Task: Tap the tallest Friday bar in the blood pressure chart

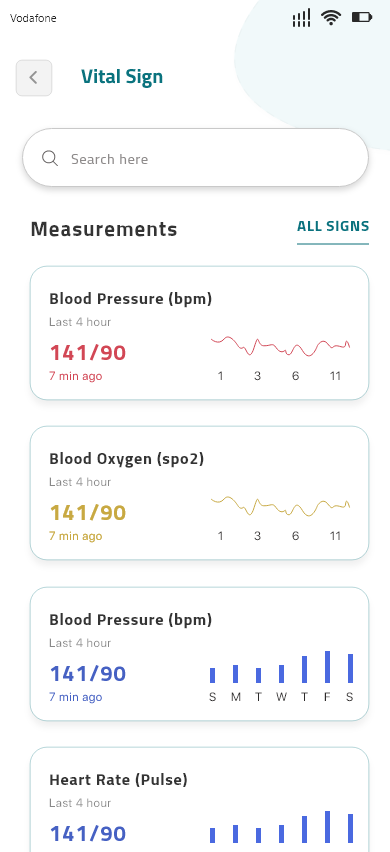Action: [x=328, y=667]
